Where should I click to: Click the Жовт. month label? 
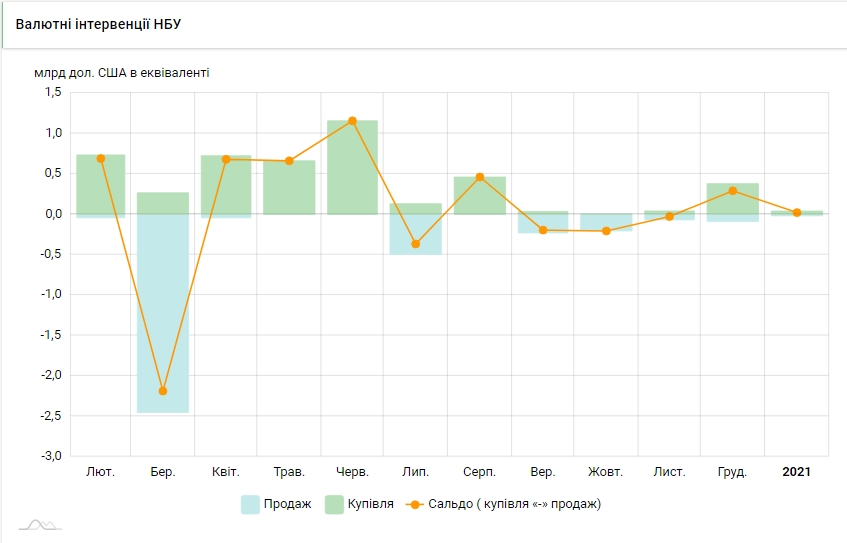(606, 472)
